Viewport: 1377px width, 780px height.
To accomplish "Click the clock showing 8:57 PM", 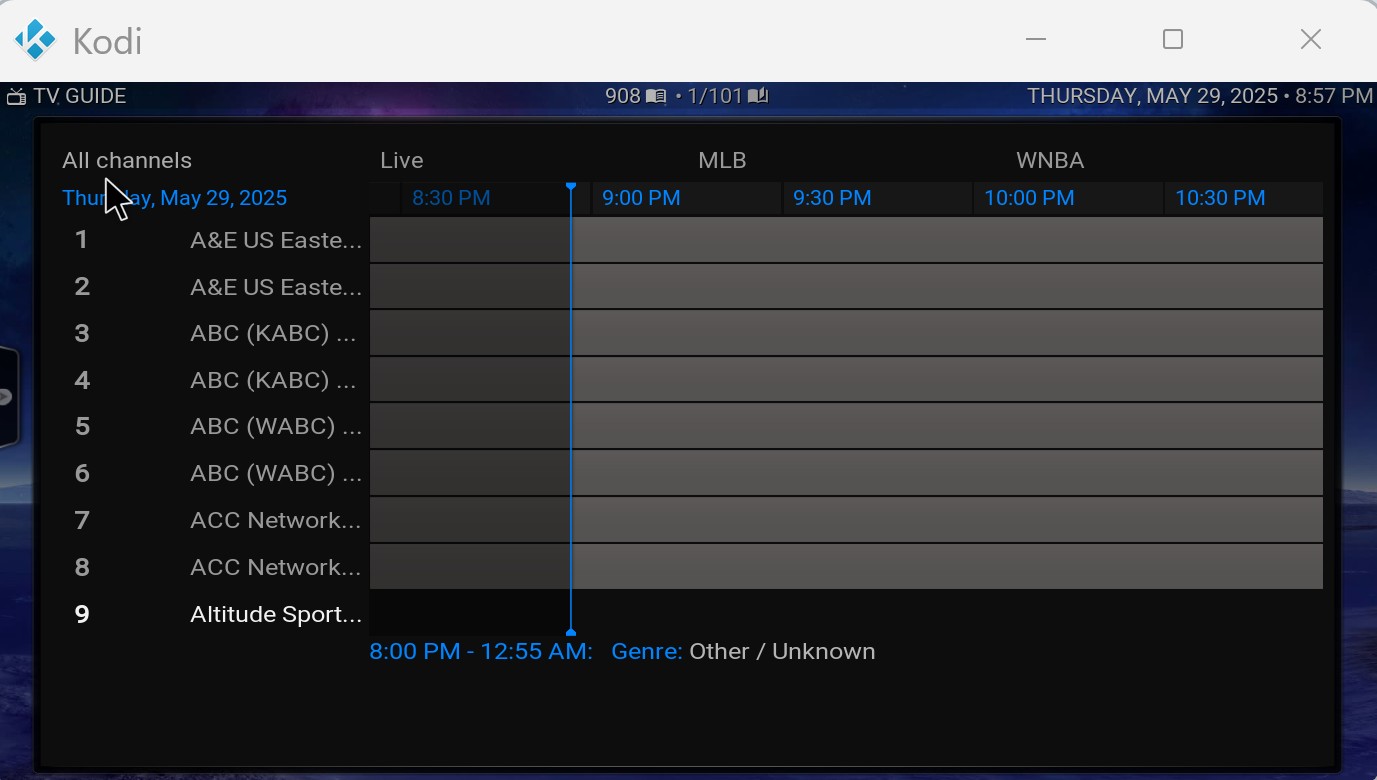I will pyautogui.click(x=1334, y=96).
